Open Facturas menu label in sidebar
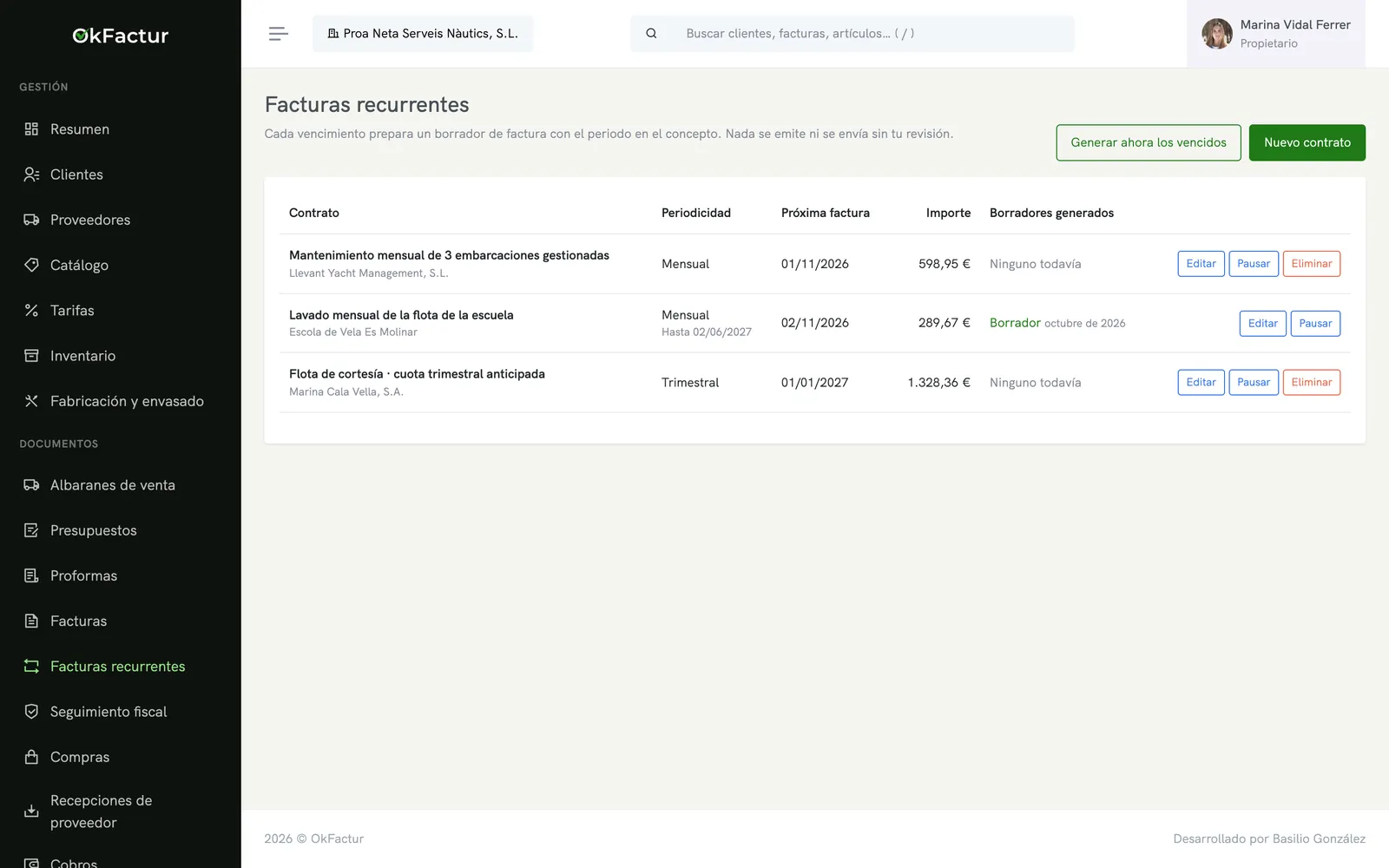Image resolution: width=1389 pixels, height=868 pixels. (78, 621)
